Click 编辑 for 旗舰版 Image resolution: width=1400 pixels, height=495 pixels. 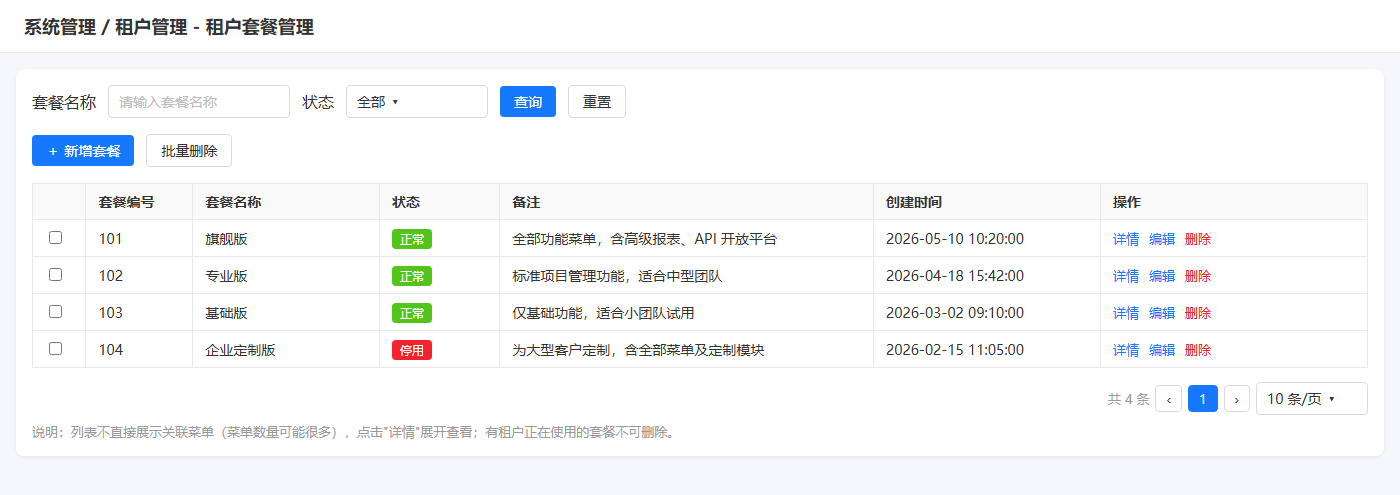click(1162, 239)
